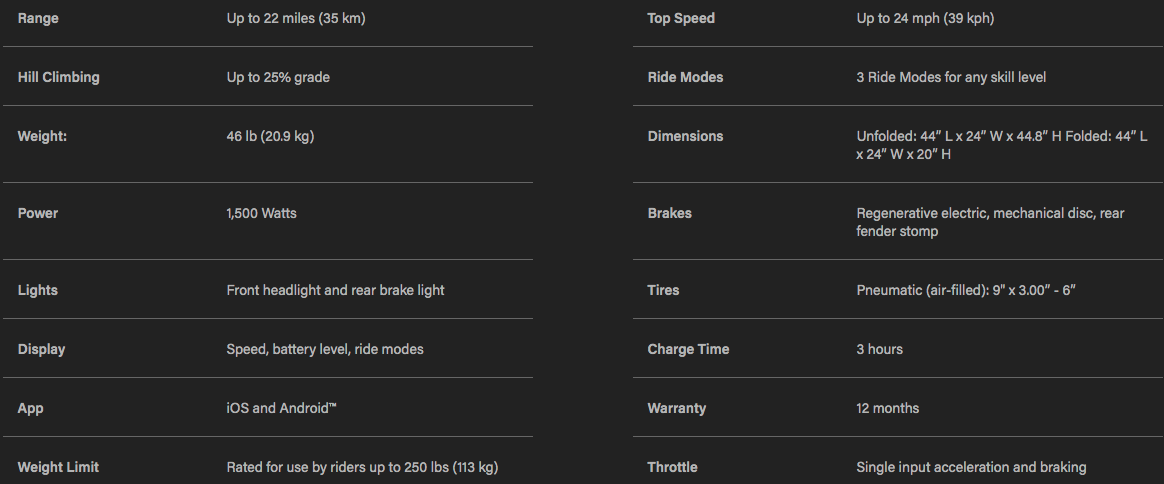Click the Ride Modes label
This screenshot has height=484, width=1164.
point(685,77)
